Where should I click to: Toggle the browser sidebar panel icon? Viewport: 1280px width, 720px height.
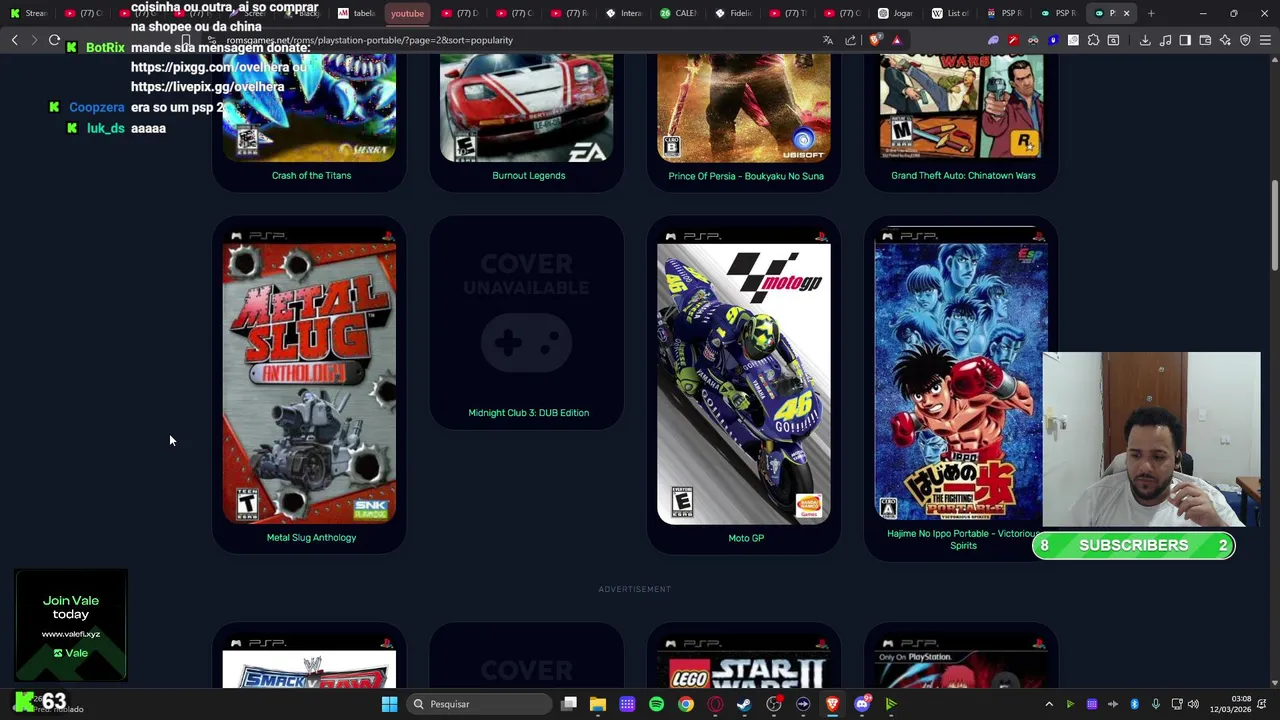pyautogui.click(x=1185, y=40)
